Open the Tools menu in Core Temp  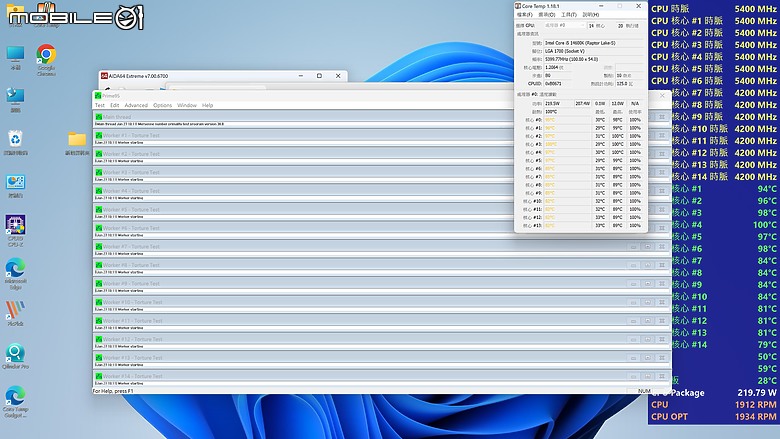coord(569,14)
